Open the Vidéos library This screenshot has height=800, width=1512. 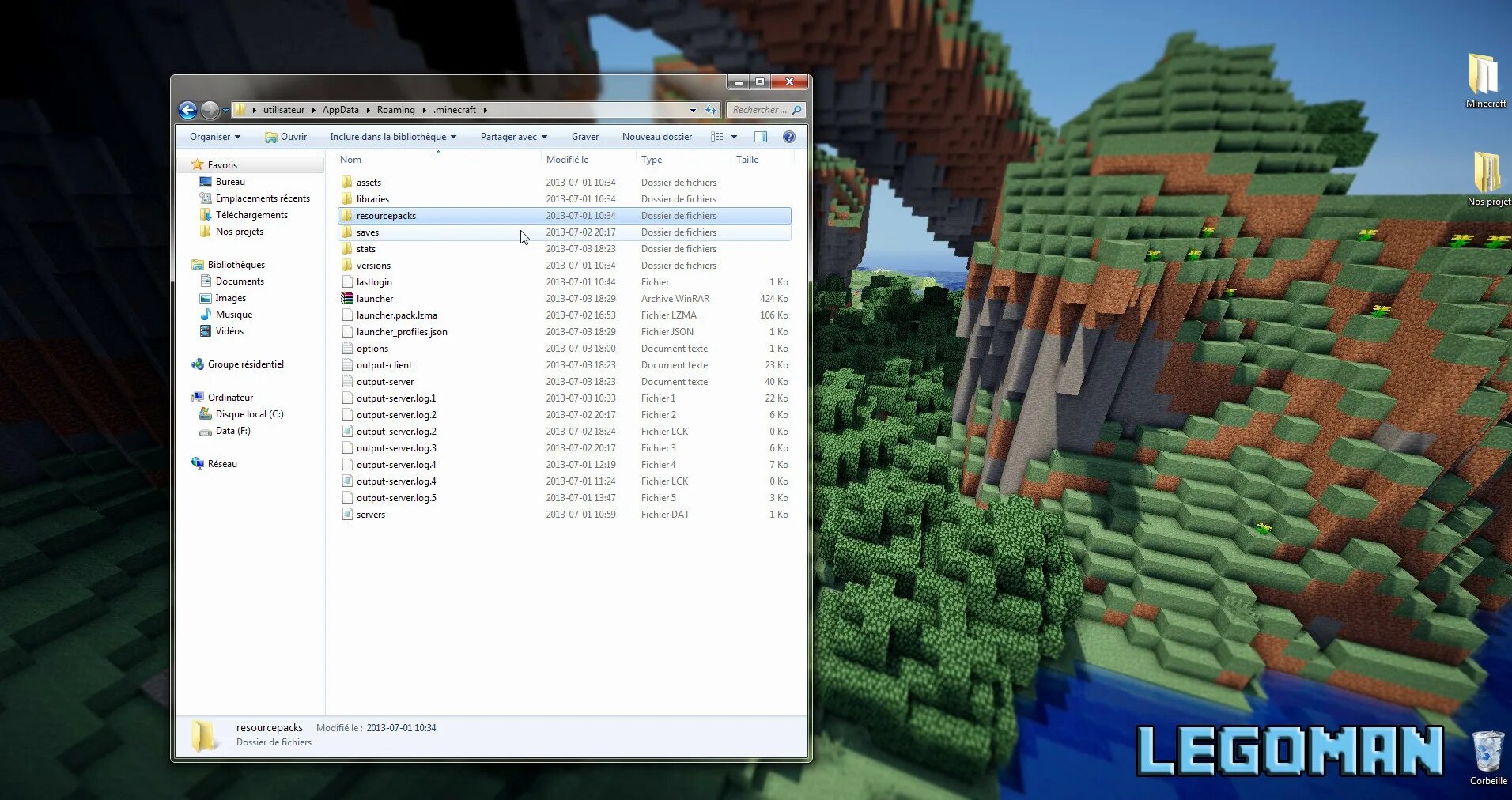pyautogui.click(x=229, y=331)
